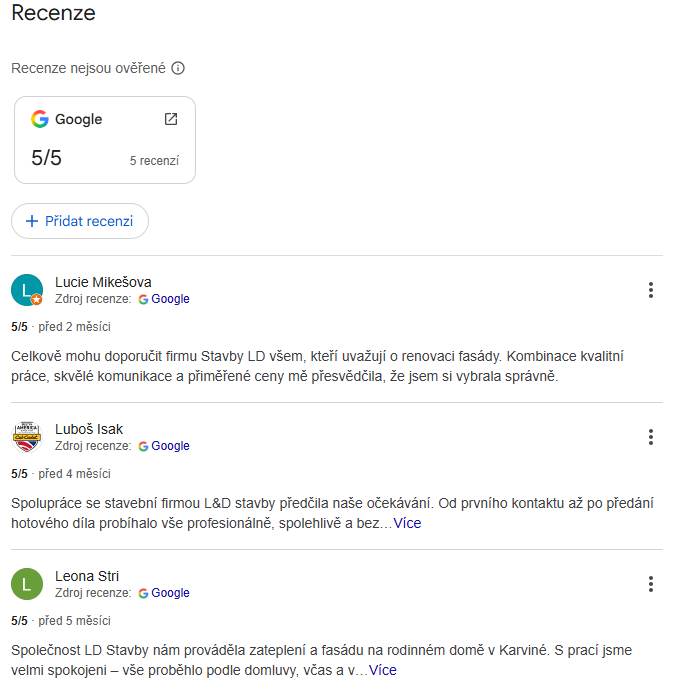Viewport: 700px width, 698px height.
Task: Click the 'Recenze' section heading
Action: pos(53,14)
